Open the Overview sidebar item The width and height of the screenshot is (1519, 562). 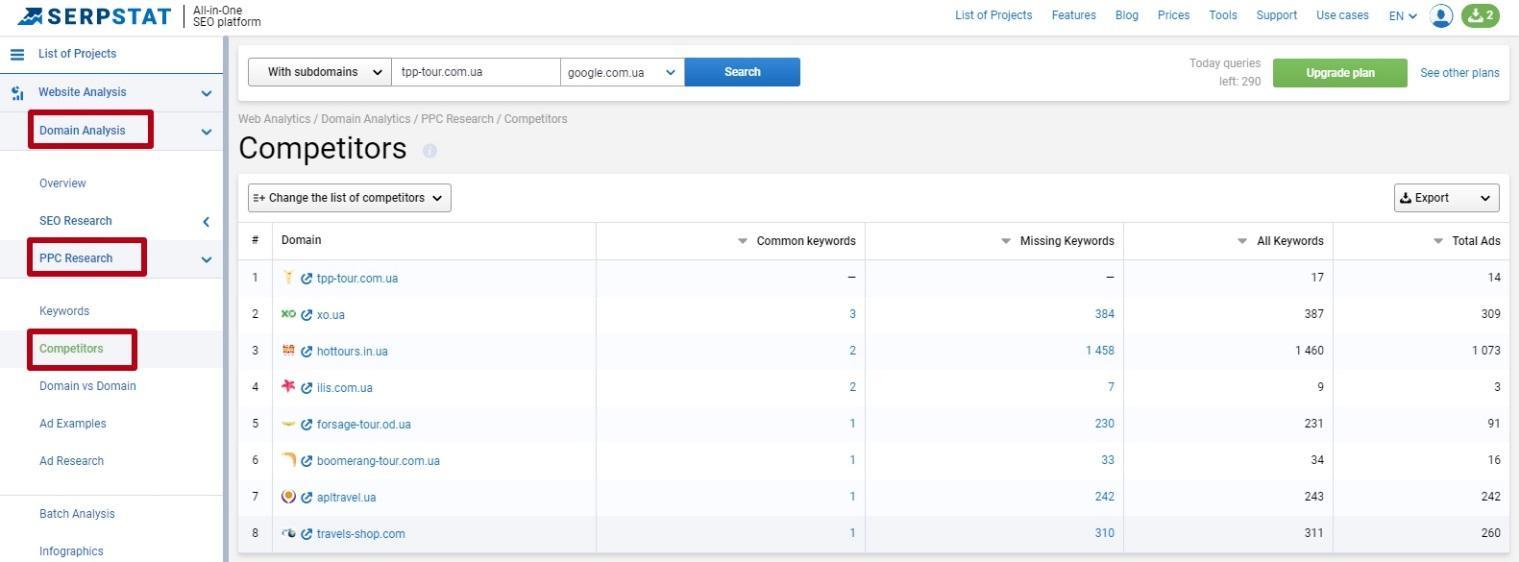click(62, 184)
